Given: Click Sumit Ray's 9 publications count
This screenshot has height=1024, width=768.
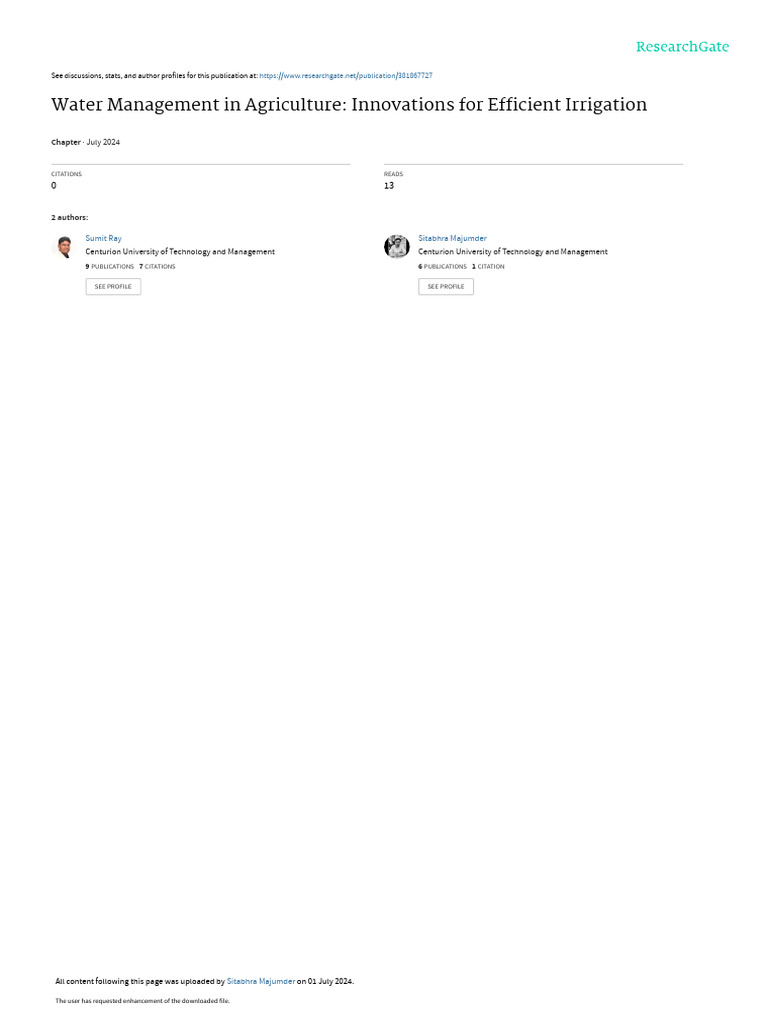Looking at the screenshot, I should point(110,266).
